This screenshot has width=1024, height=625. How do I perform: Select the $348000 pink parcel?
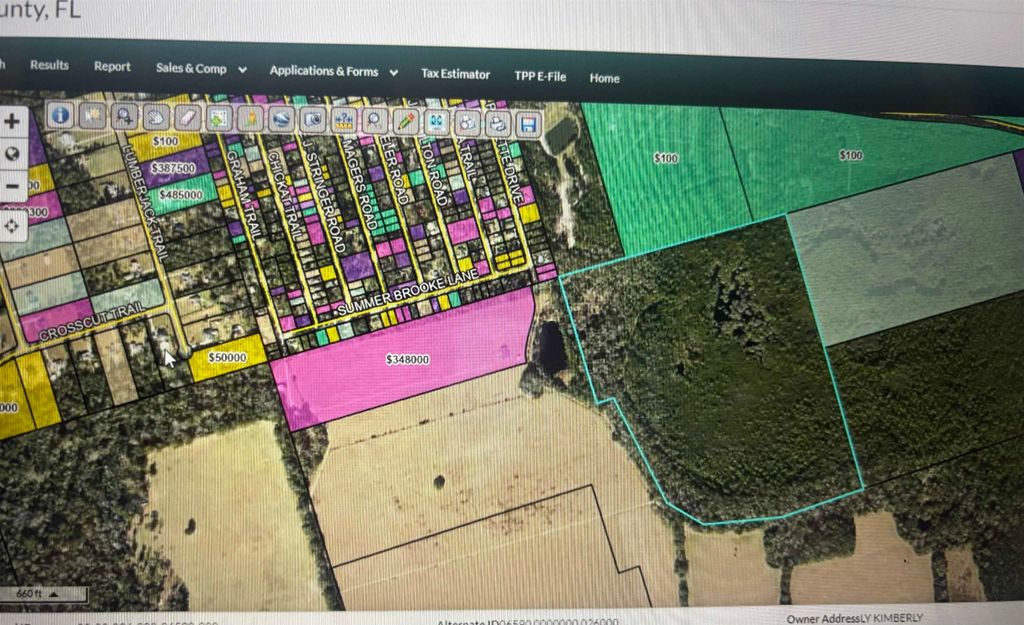click(408, 358)
